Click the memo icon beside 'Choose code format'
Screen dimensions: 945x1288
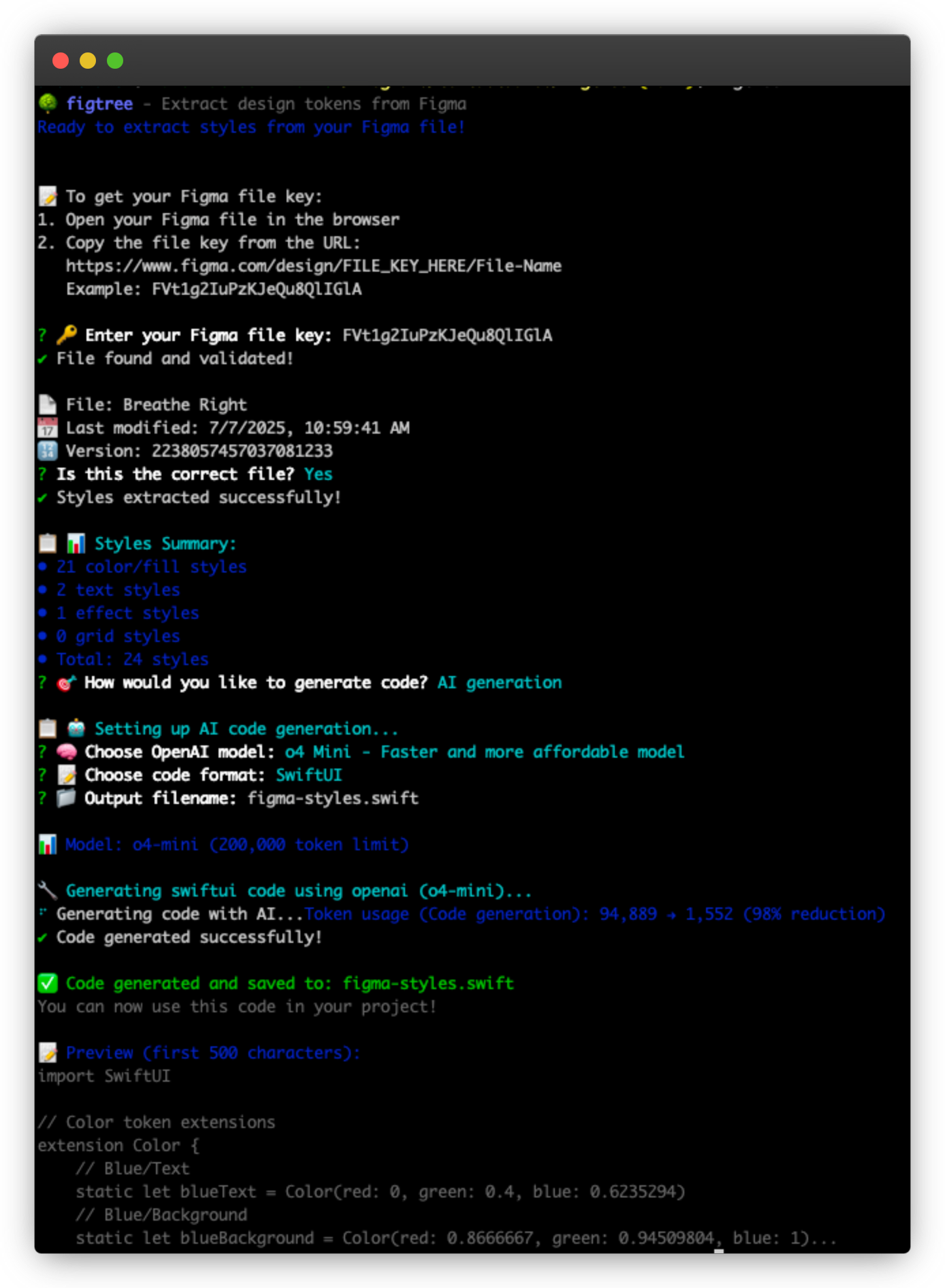(x=67, y=775)
